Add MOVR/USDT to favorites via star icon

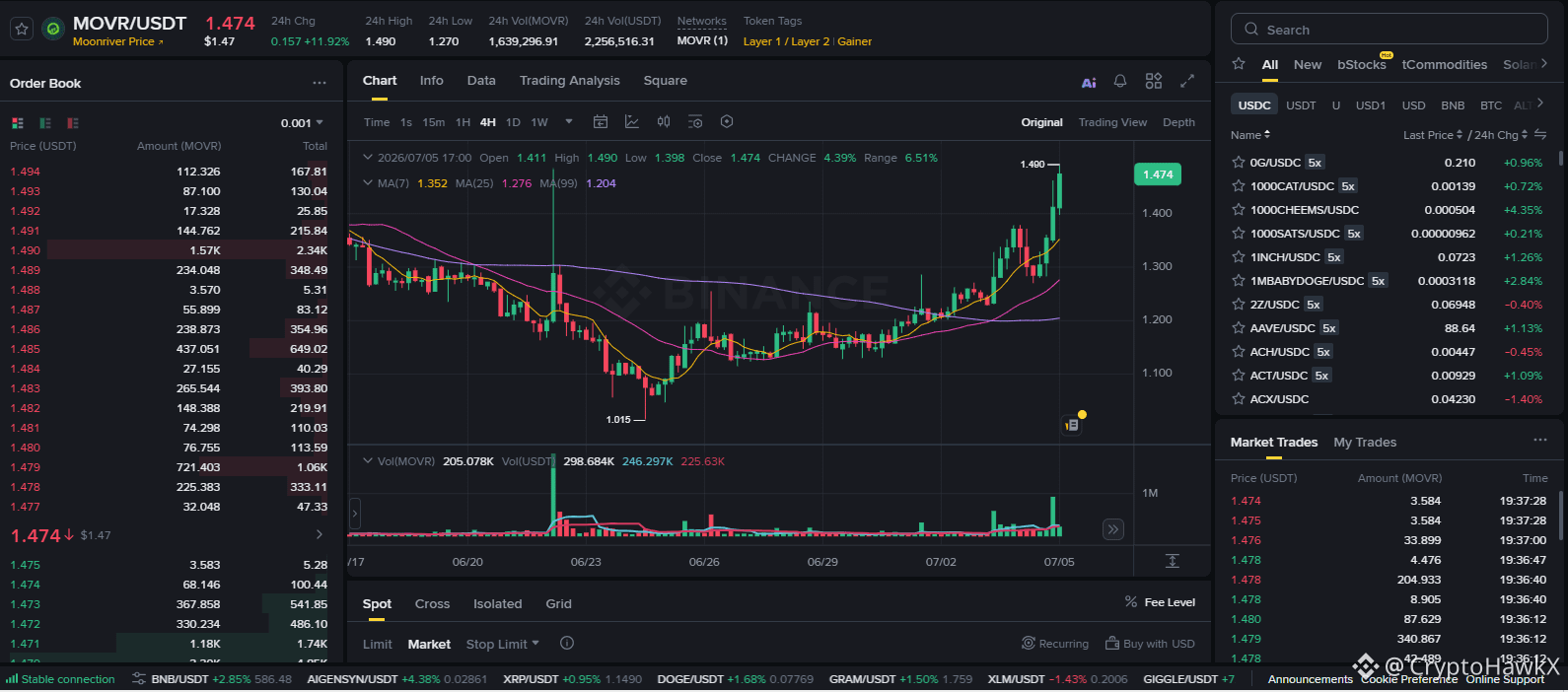22,30
